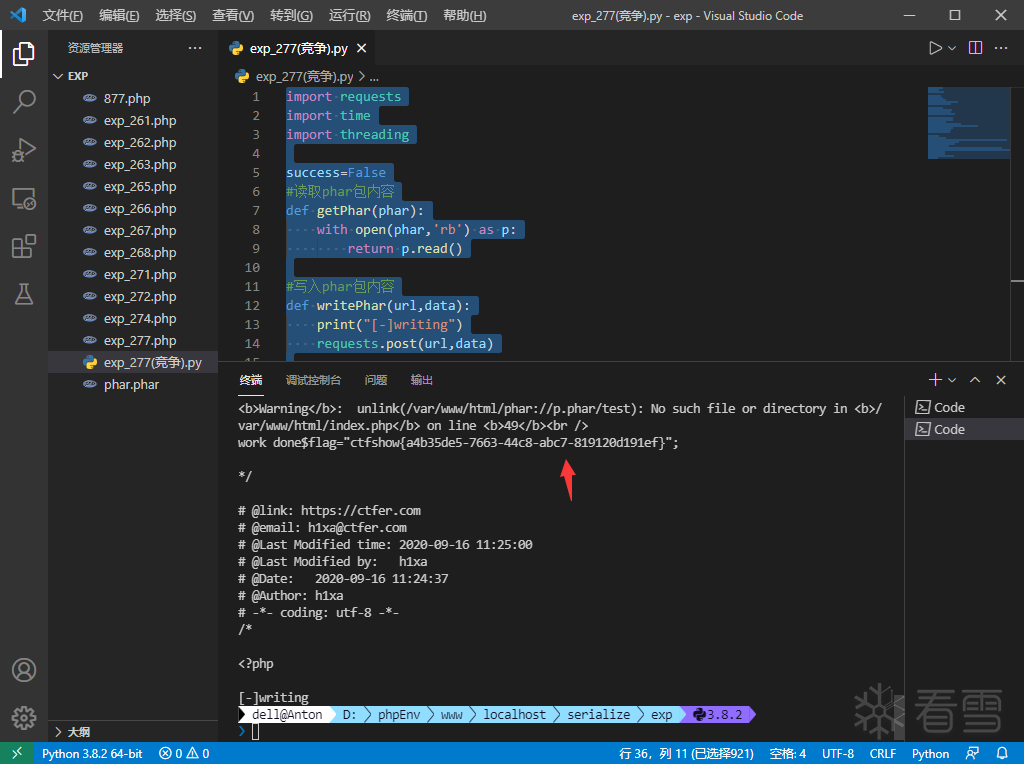Open the 帮助(H) menu

point(464,16)
